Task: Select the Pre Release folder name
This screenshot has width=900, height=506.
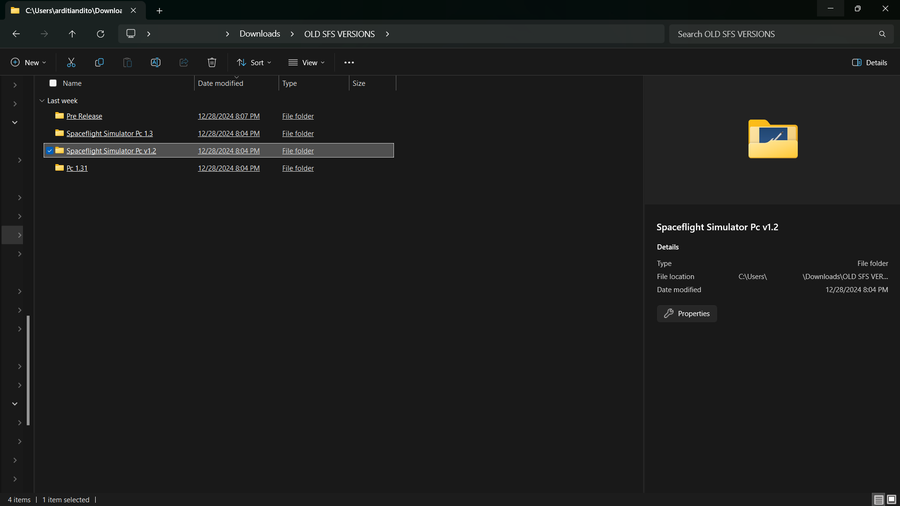Action: point(84,116)
